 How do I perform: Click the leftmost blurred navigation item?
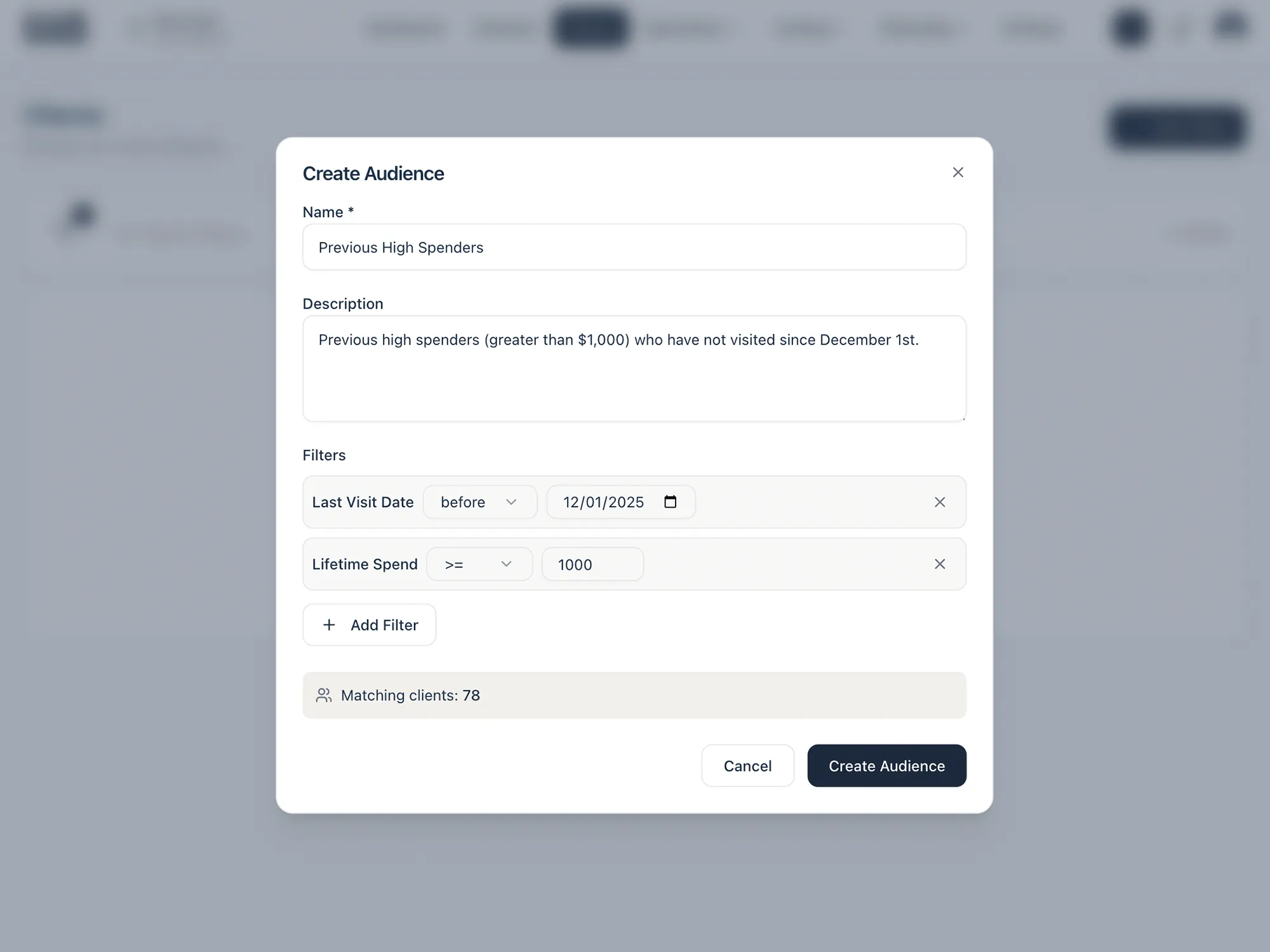click(55, 28)
